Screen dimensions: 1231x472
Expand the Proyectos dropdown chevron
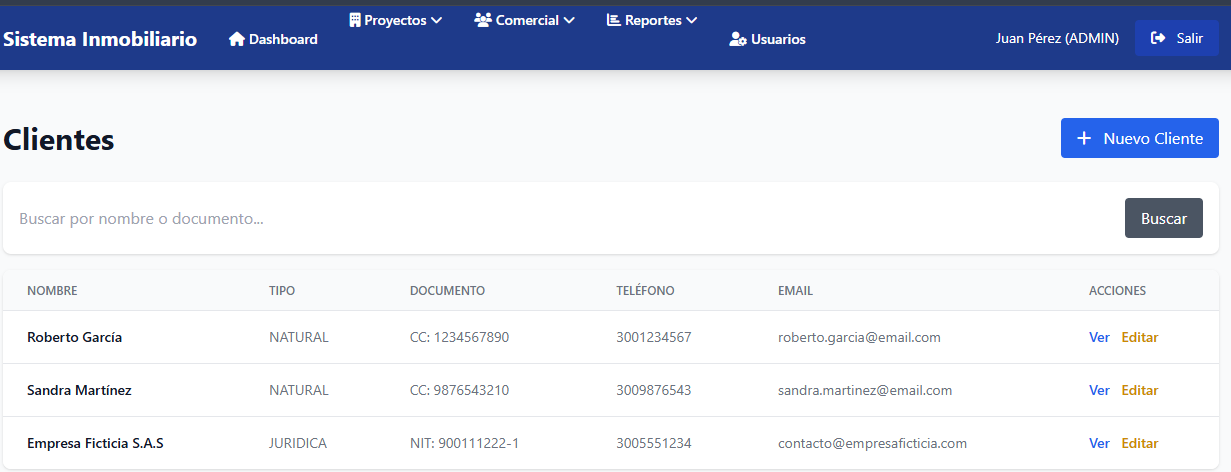click(436, 20)
